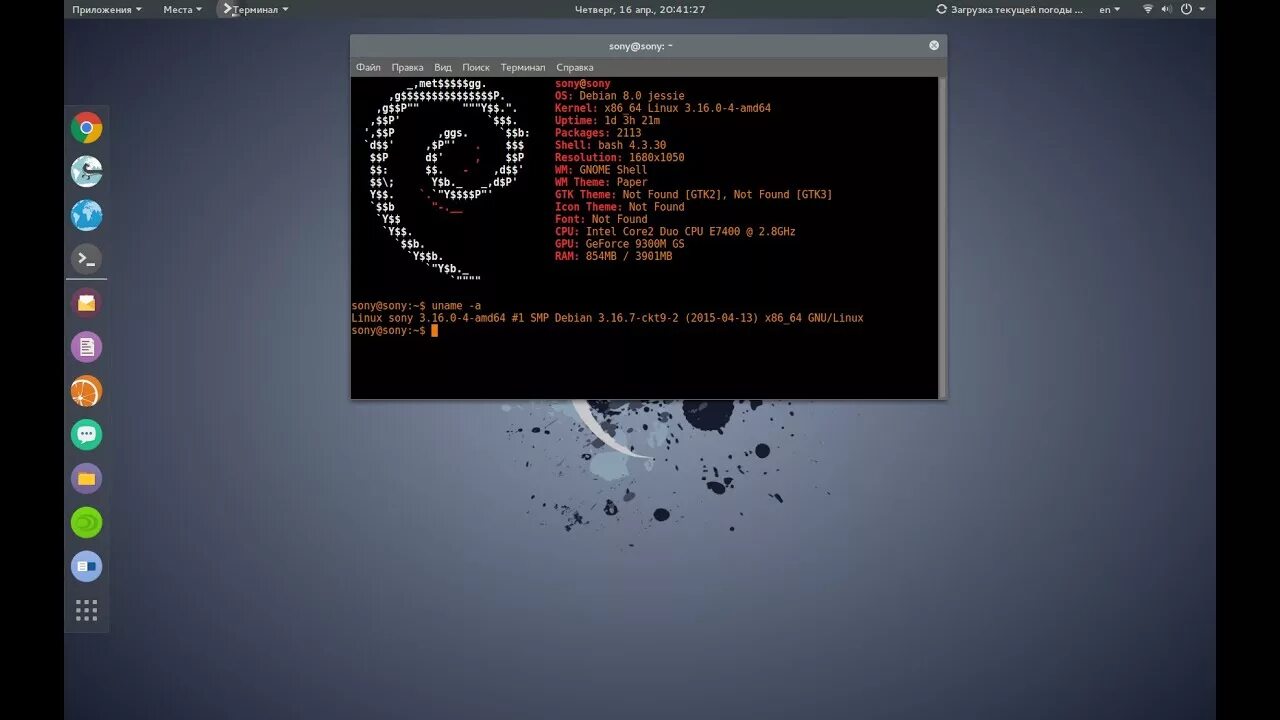Open the Вид menu
Image resolution: width=1280 pixels, height=720 pixels.
tap(443, 67)
